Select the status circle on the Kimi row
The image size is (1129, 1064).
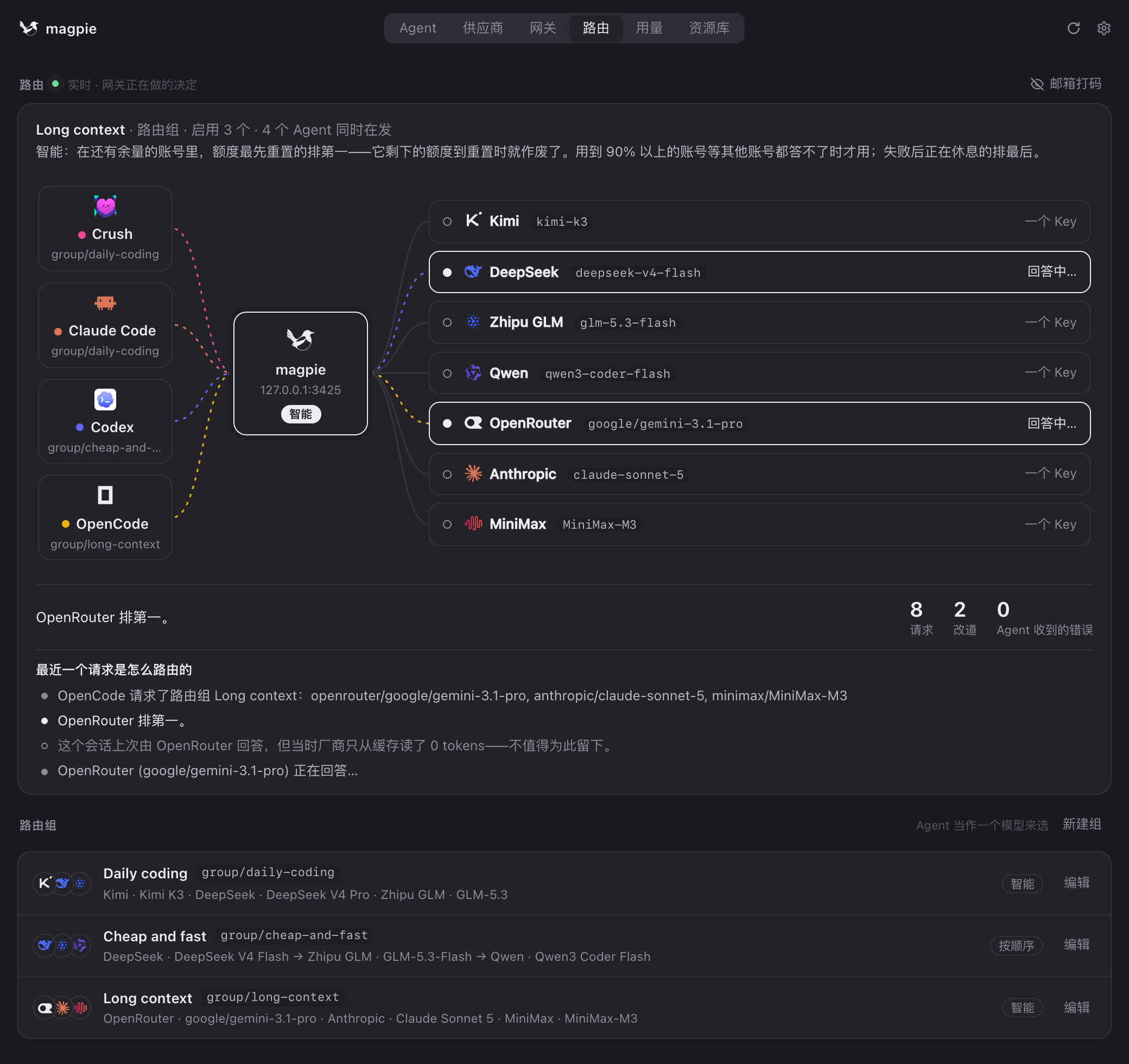447,221
